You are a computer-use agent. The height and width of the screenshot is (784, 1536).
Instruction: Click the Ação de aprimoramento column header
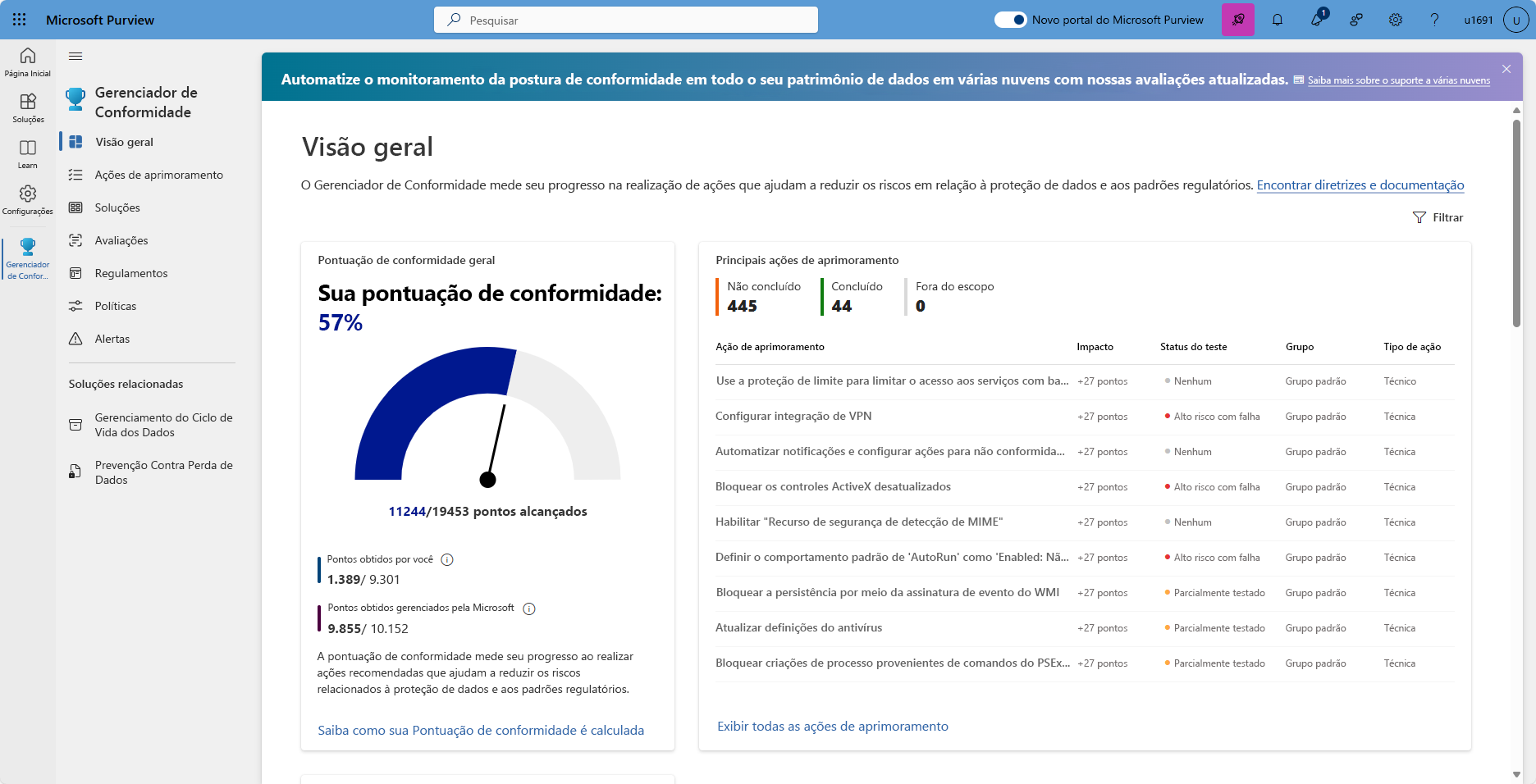tap(770, 347)
